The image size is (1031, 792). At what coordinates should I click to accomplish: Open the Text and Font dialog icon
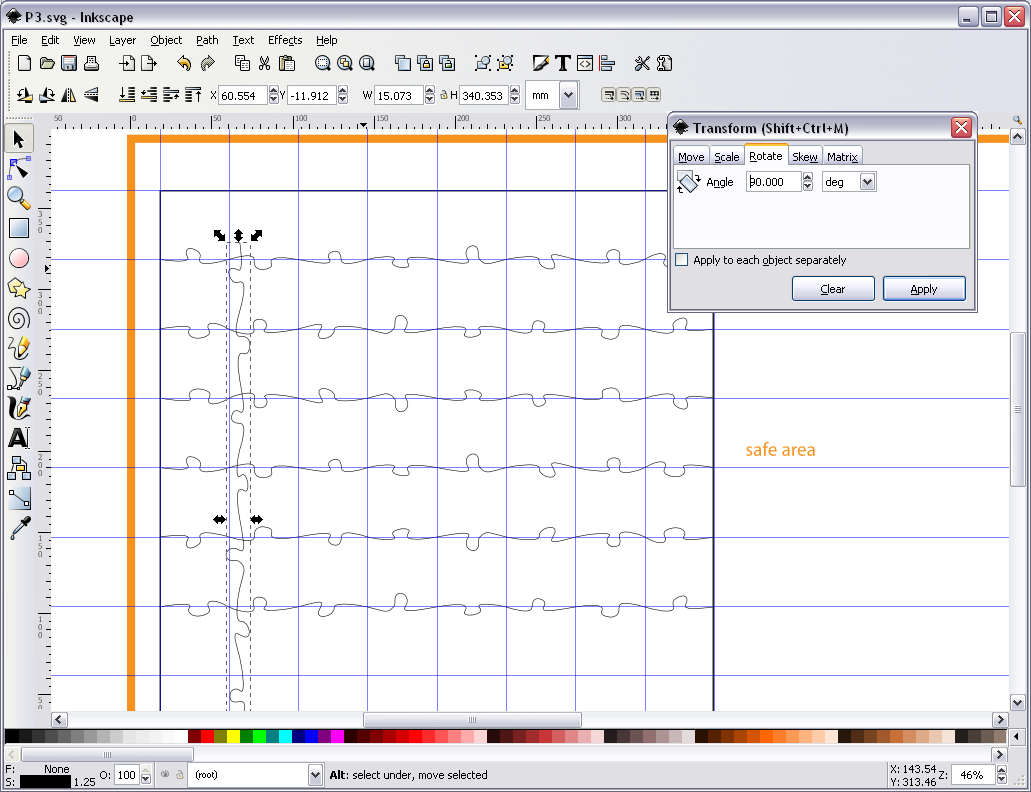(562, 63)
